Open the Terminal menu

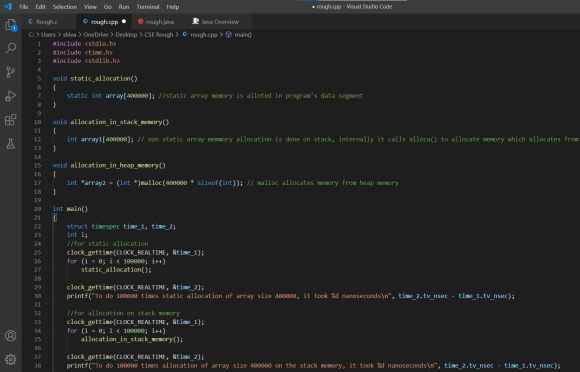tap(148, 7)
